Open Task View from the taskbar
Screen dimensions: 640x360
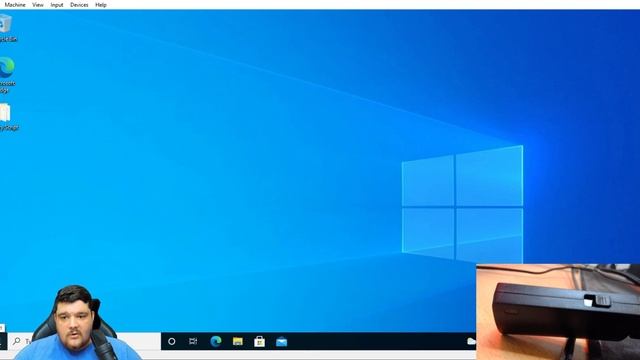(x=193, y=341)
